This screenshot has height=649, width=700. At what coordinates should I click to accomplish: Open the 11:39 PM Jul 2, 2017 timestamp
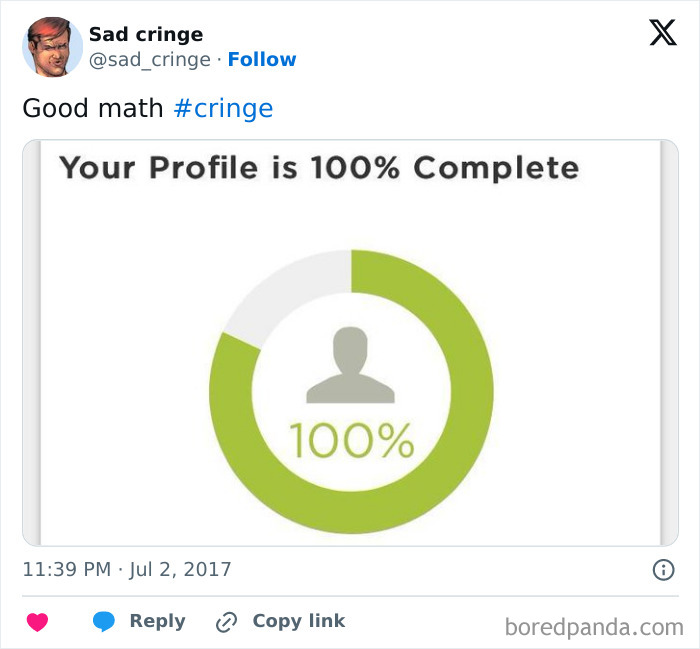coord(127,570)
